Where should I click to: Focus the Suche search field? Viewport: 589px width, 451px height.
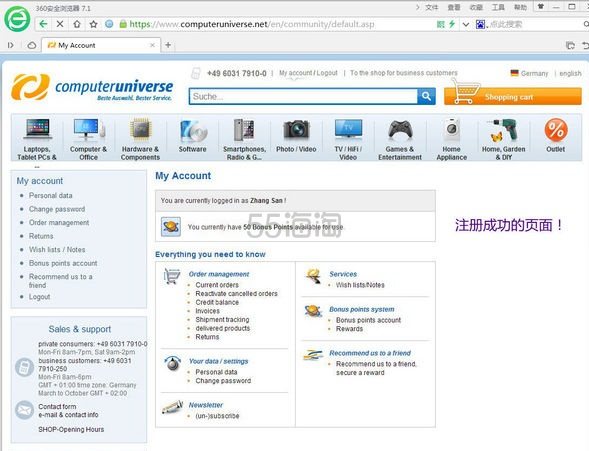[x=304, y=97]
